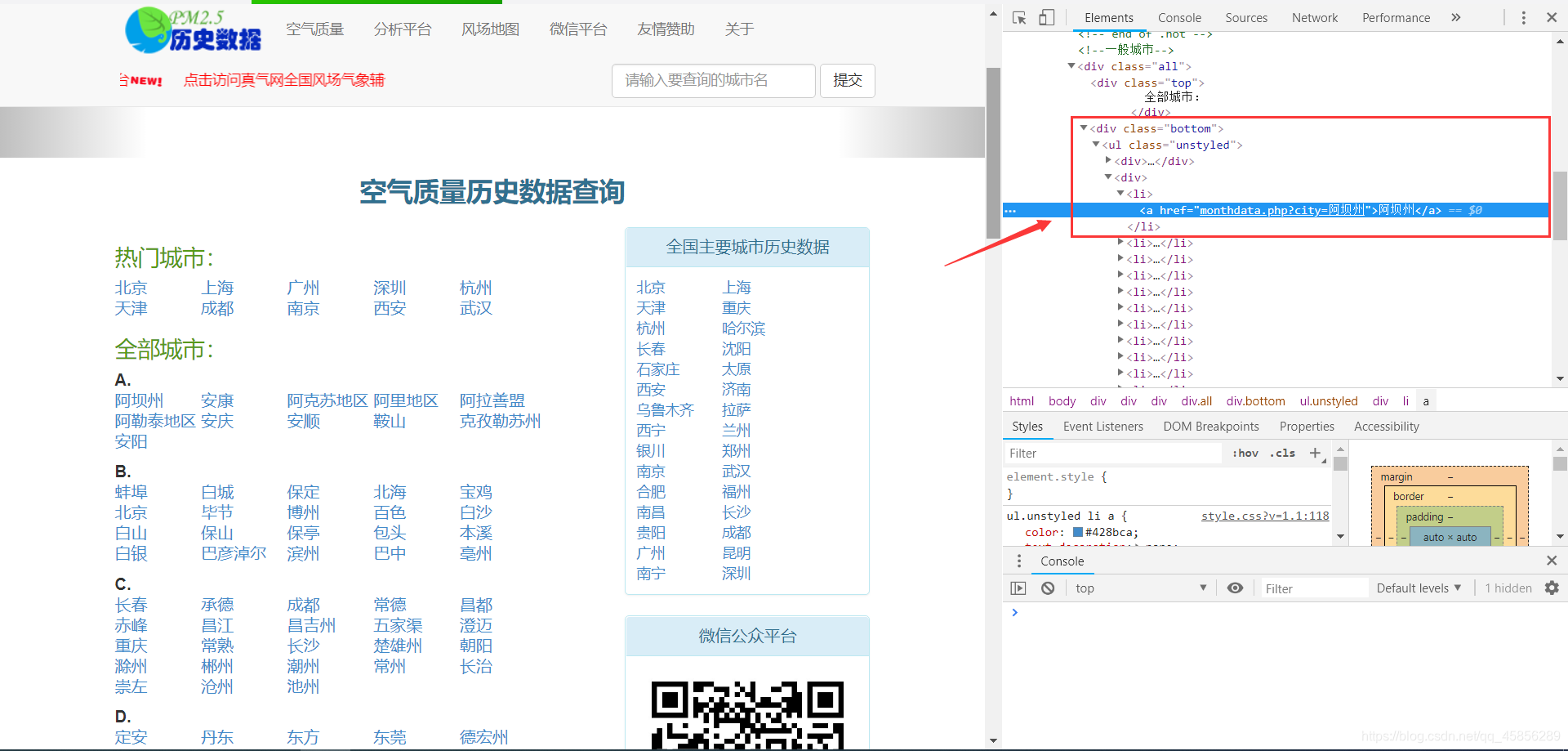
Task: Click the 点击访问真气网全国风场气象辅 link
Action: tap(283, 80)
